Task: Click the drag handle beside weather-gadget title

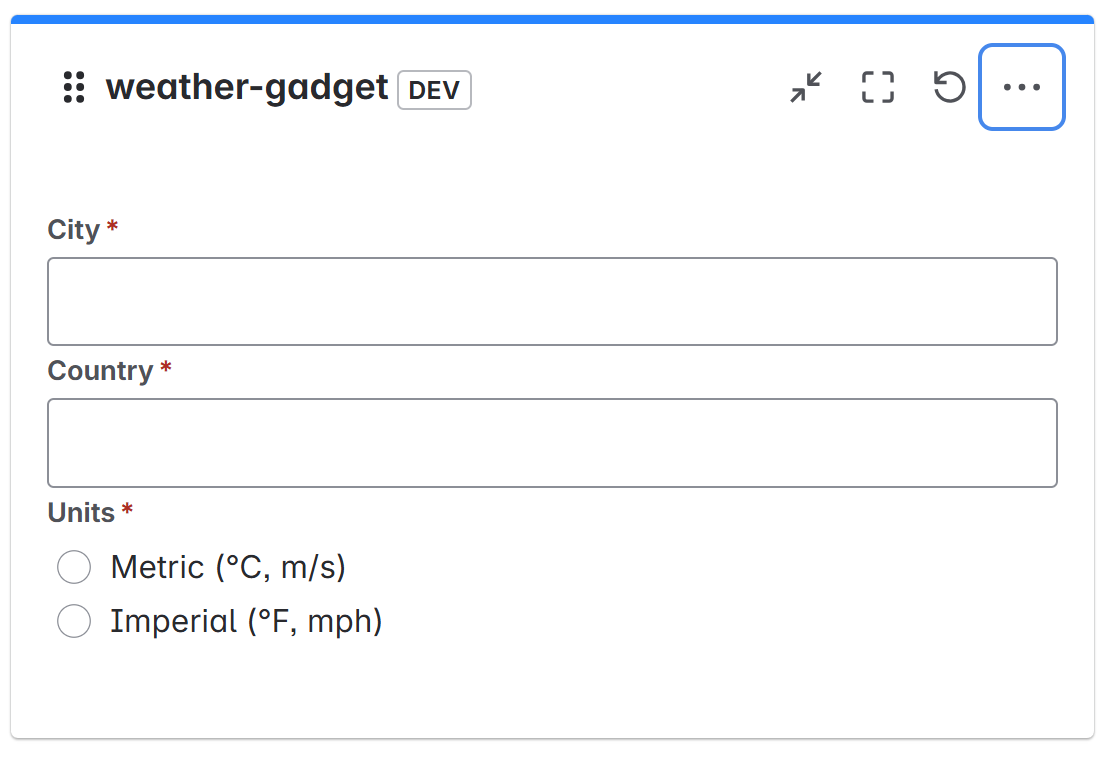Action: tap(73, 88)
